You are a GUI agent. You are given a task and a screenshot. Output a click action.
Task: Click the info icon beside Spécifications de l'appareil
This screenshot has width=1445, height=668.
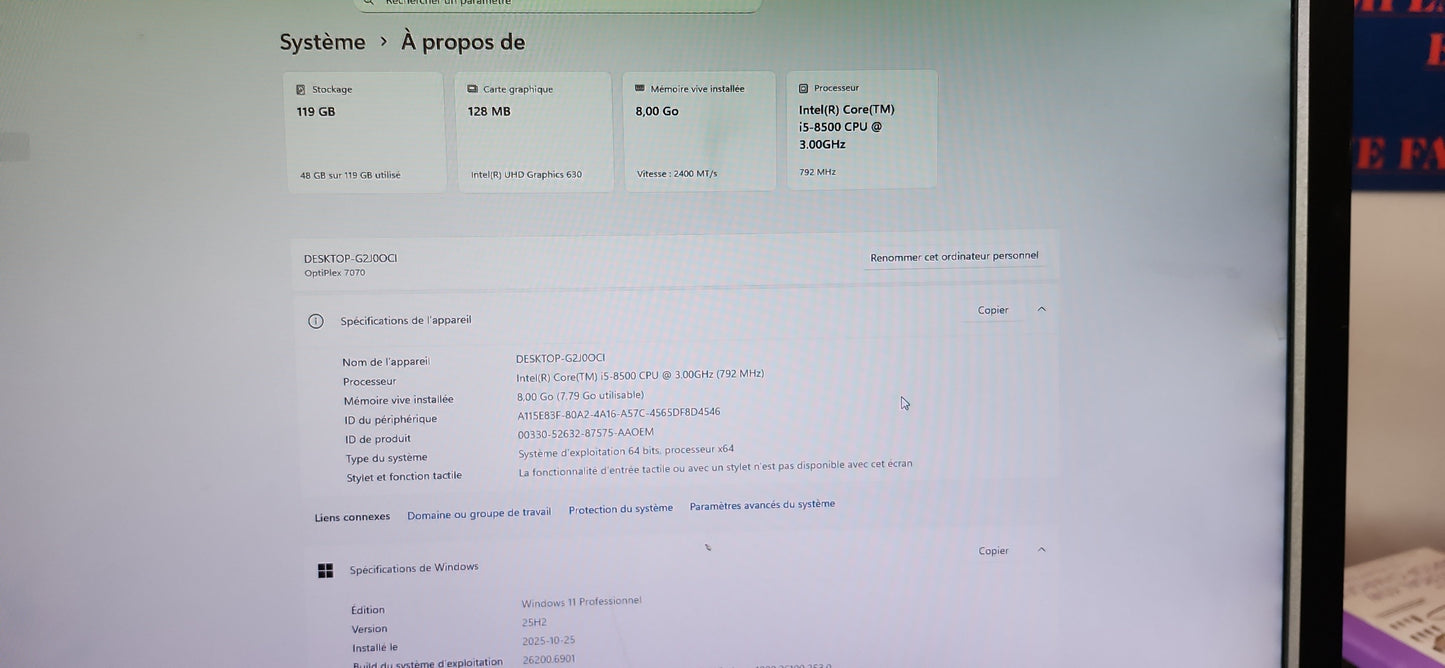coord(316,319)
